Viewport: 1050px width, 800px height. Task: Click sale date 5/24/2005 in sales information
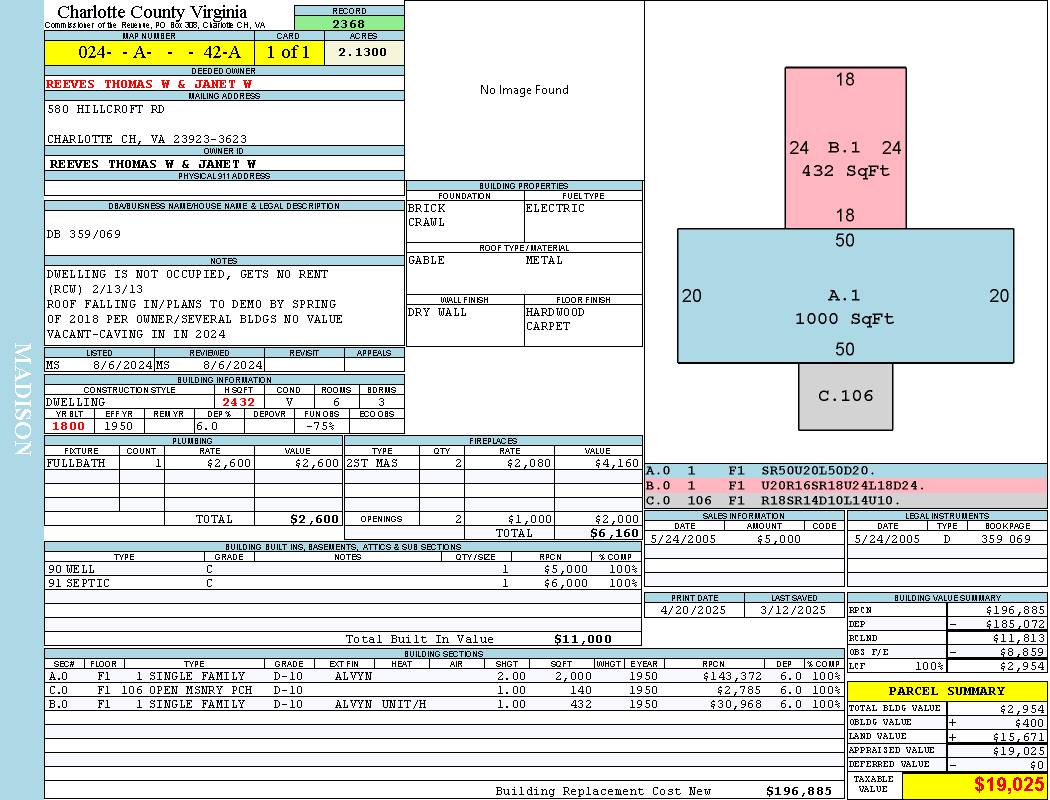point(683,538)
